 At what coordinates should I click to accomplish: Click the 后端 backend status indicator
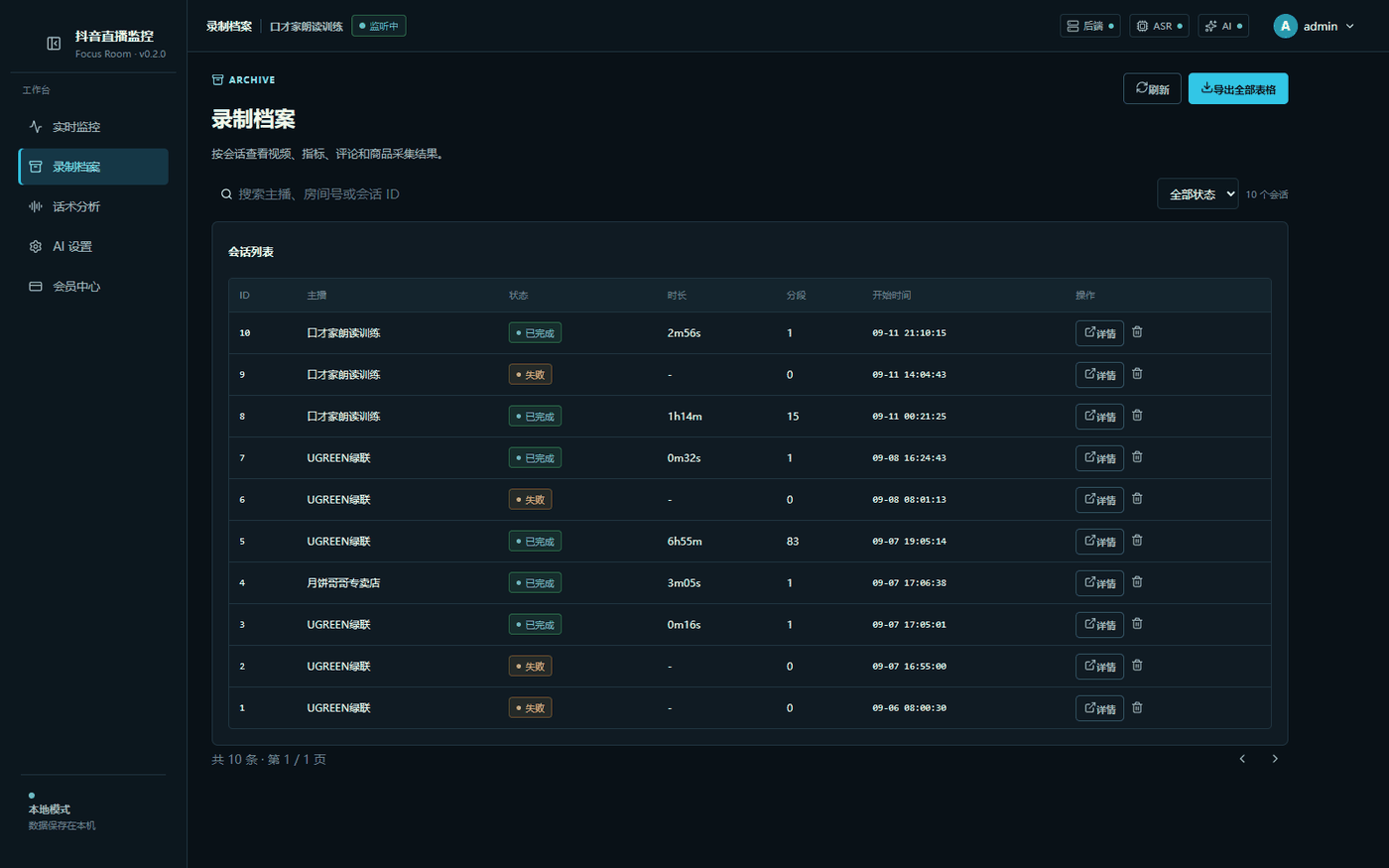[1090, 26]
